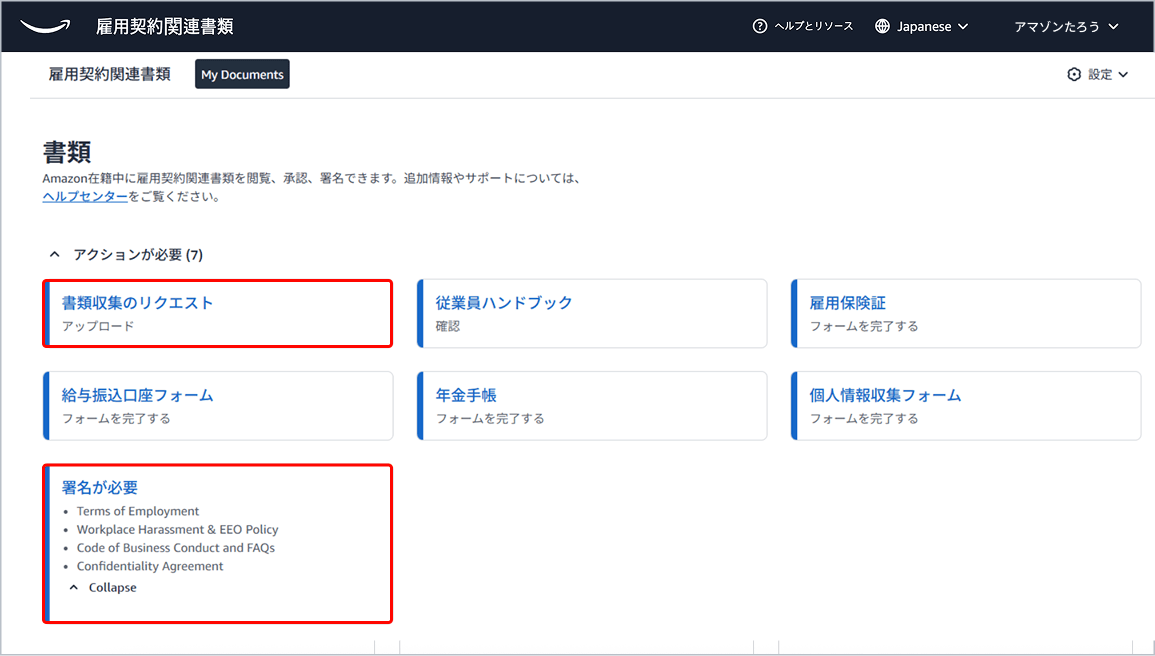Open the アマゾンたろう account menu
This screenshot has width=1155, height=656.
[1066, 26]
